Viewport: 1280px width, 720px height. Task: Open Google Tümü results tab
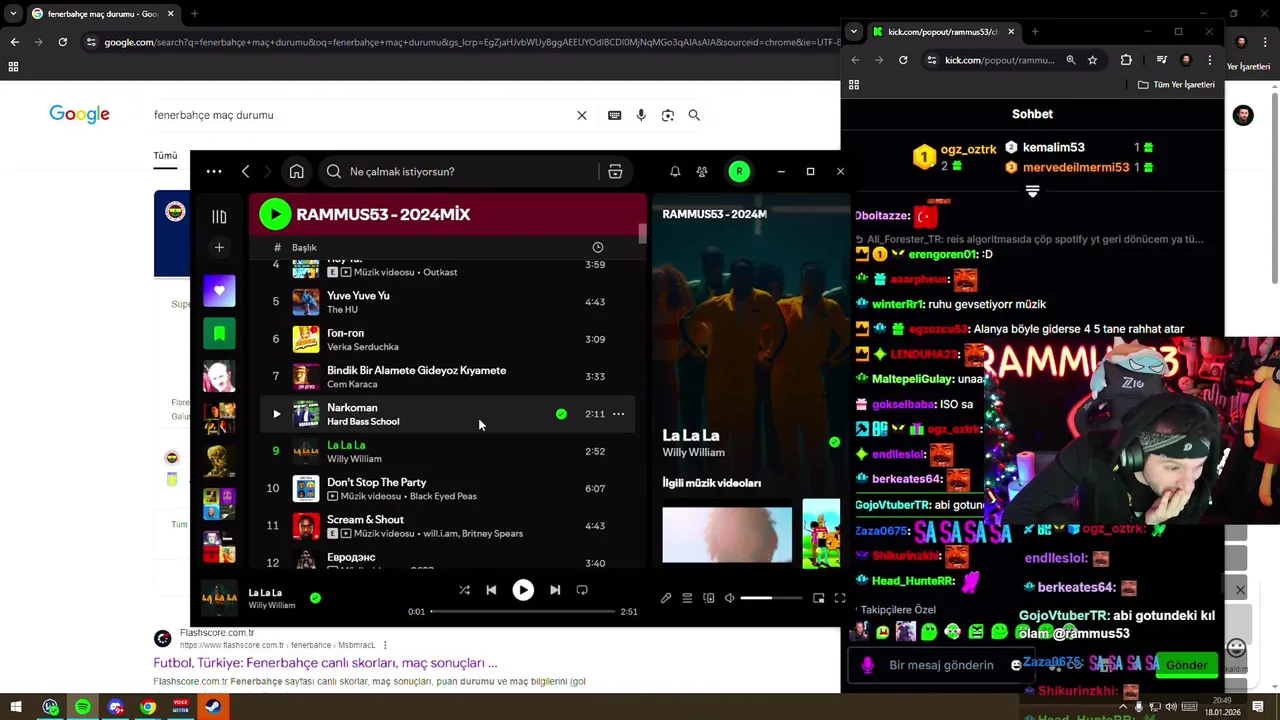click(165, 155)
